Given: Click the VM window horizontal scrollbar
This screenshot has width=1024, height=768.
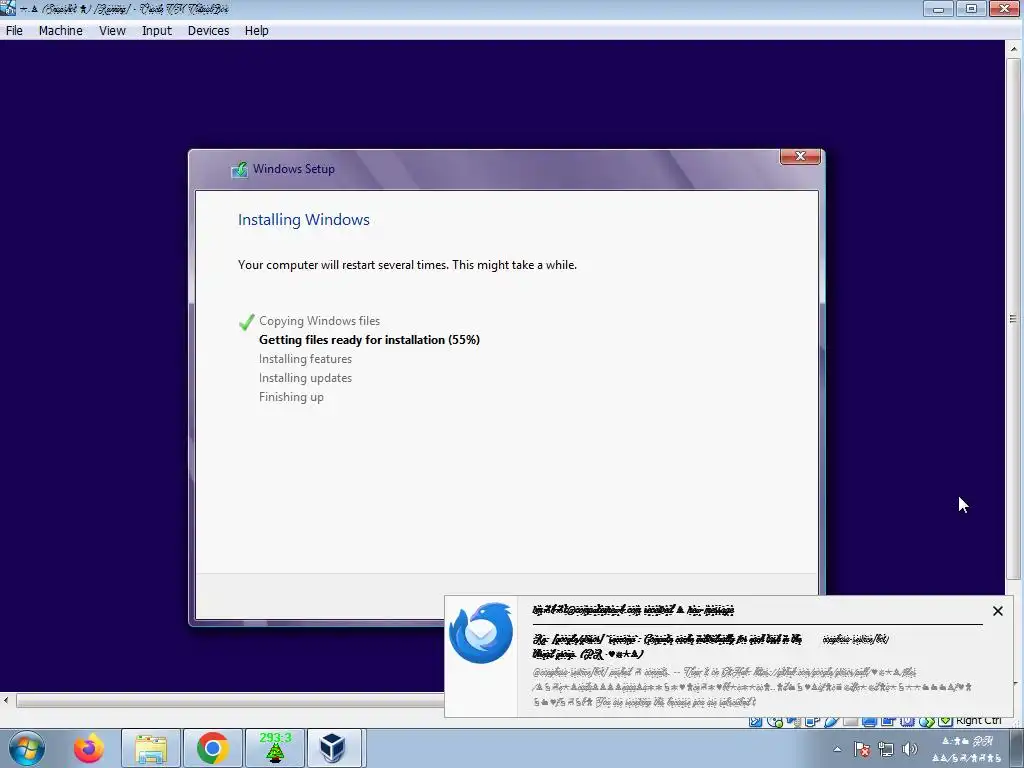Looking at the screenshot, I should coord(230,701).
